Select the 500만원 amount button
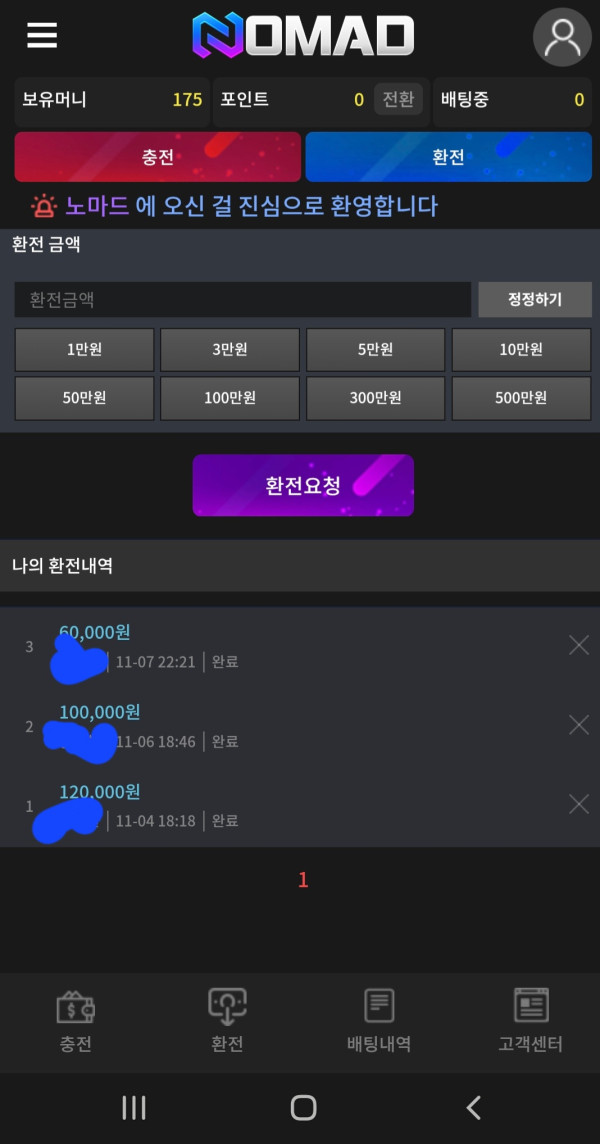 point(521,398)
